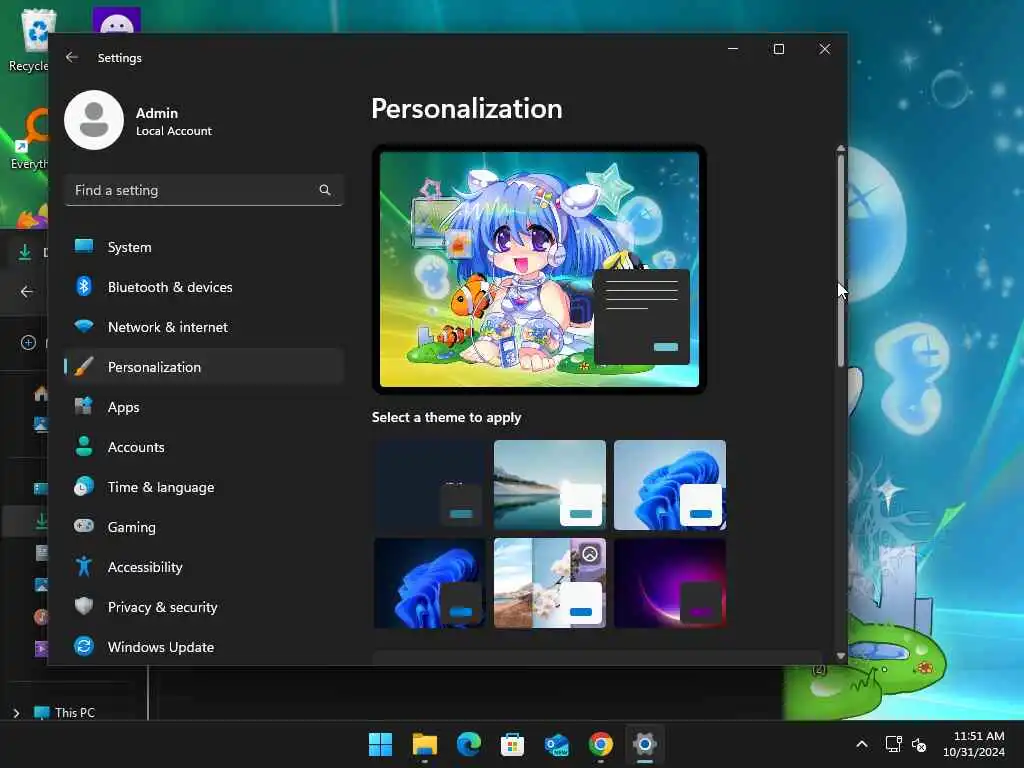Launch Microsoft Edge from the taskbar

point(468,744)
